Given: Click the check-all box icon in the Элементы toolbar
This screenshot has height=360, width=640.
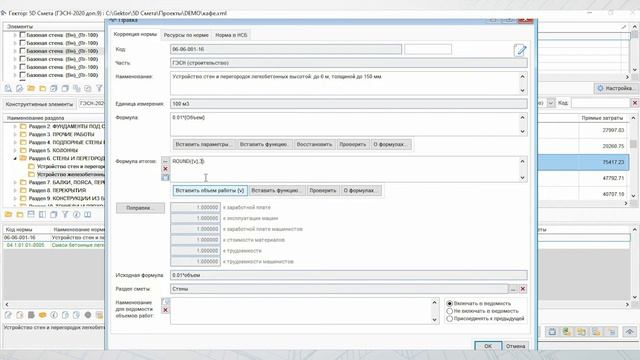Looking at the screenshot, I should click(53, 88).
